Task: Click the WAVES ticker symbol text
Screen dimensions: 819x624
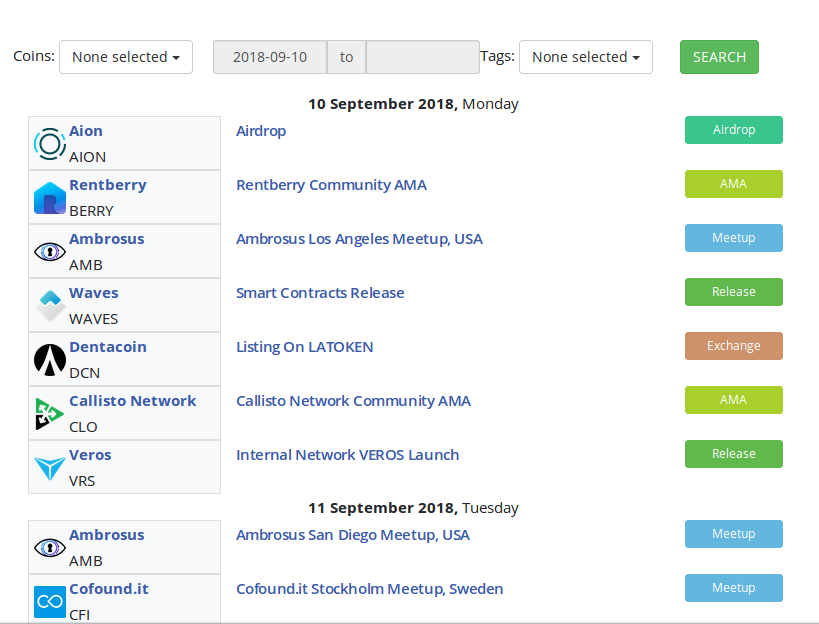Action: point(93,319)
